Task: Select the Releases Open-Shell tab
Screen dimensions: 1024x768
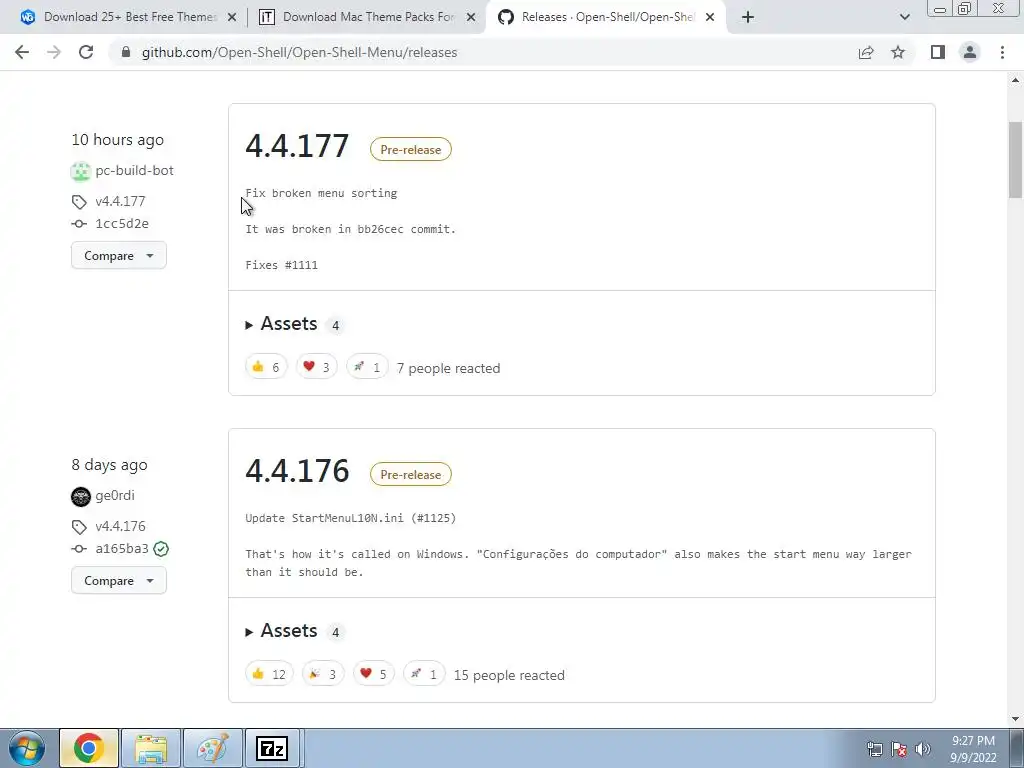Action: coord(606,18)
